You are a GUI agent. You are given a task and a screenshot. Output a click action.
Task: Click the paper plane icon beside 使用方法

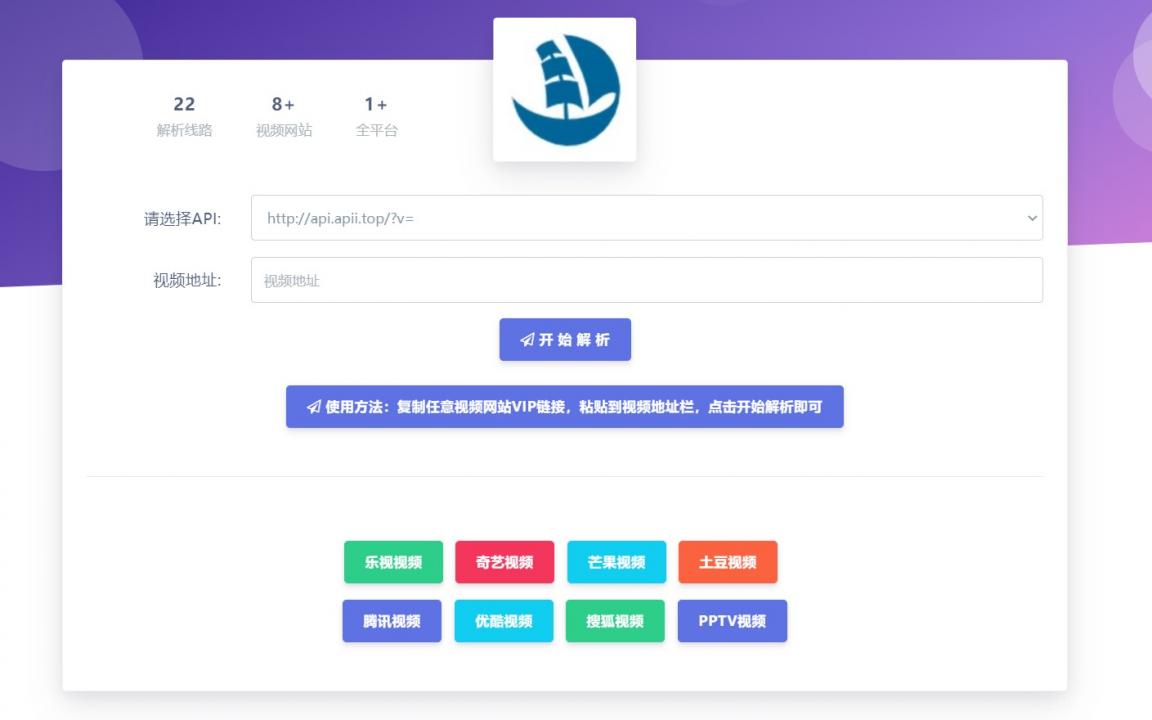(x=314, y=407)
